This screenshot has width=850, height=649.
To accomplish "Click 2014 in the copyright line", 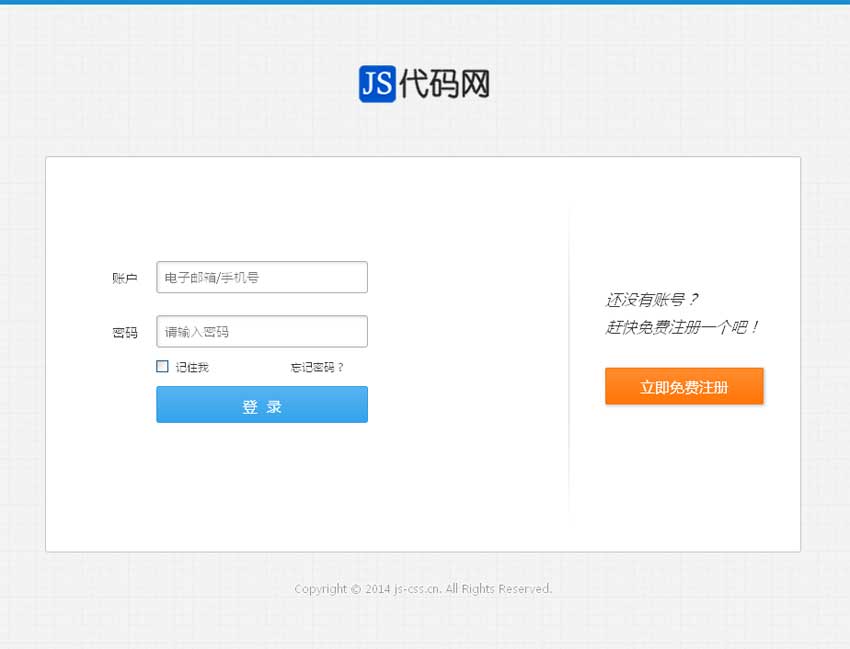I will [378, 589].
